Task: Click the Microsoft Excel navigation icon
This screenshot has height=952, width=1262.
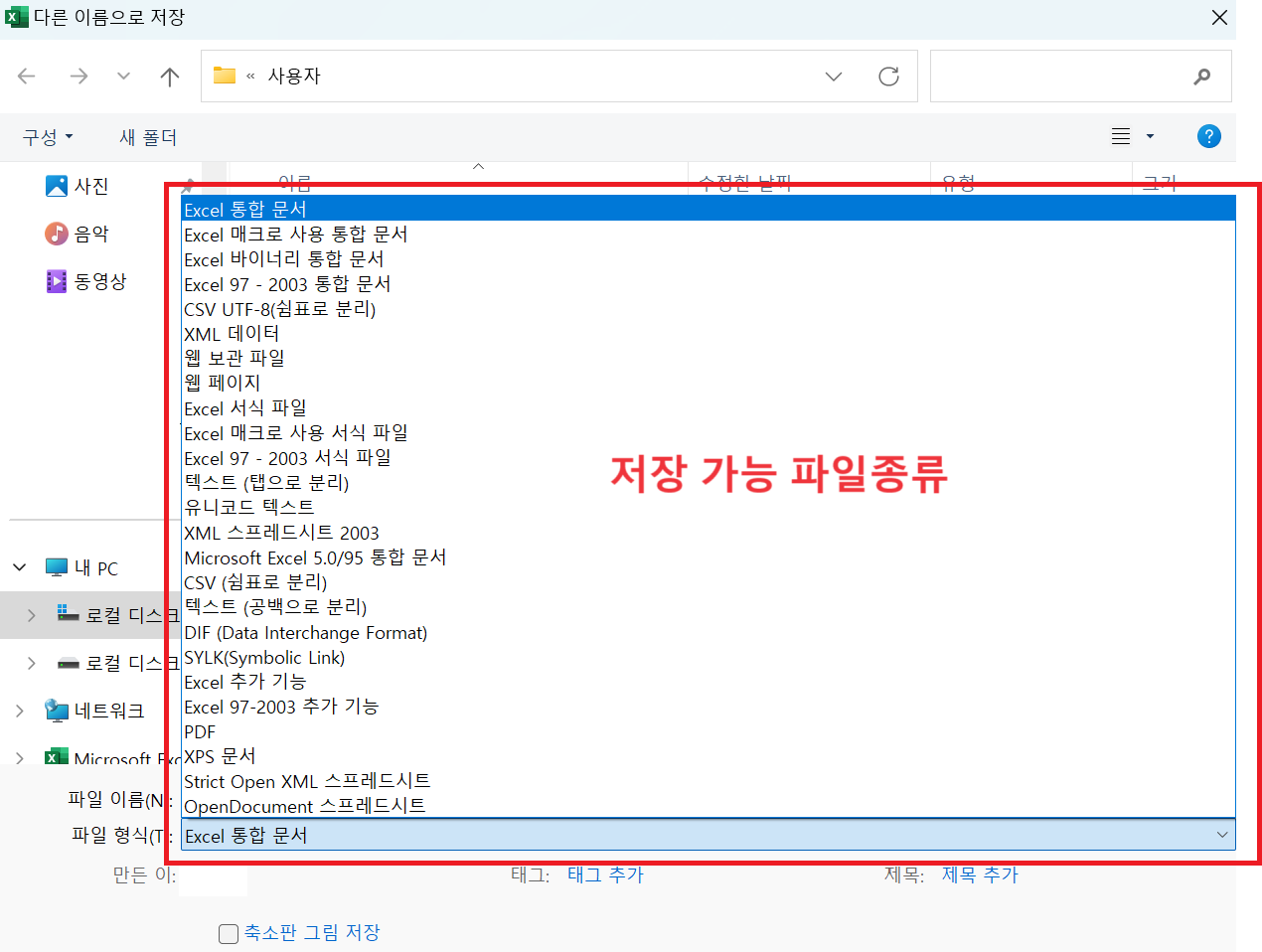Action: [x=57, y=757]
